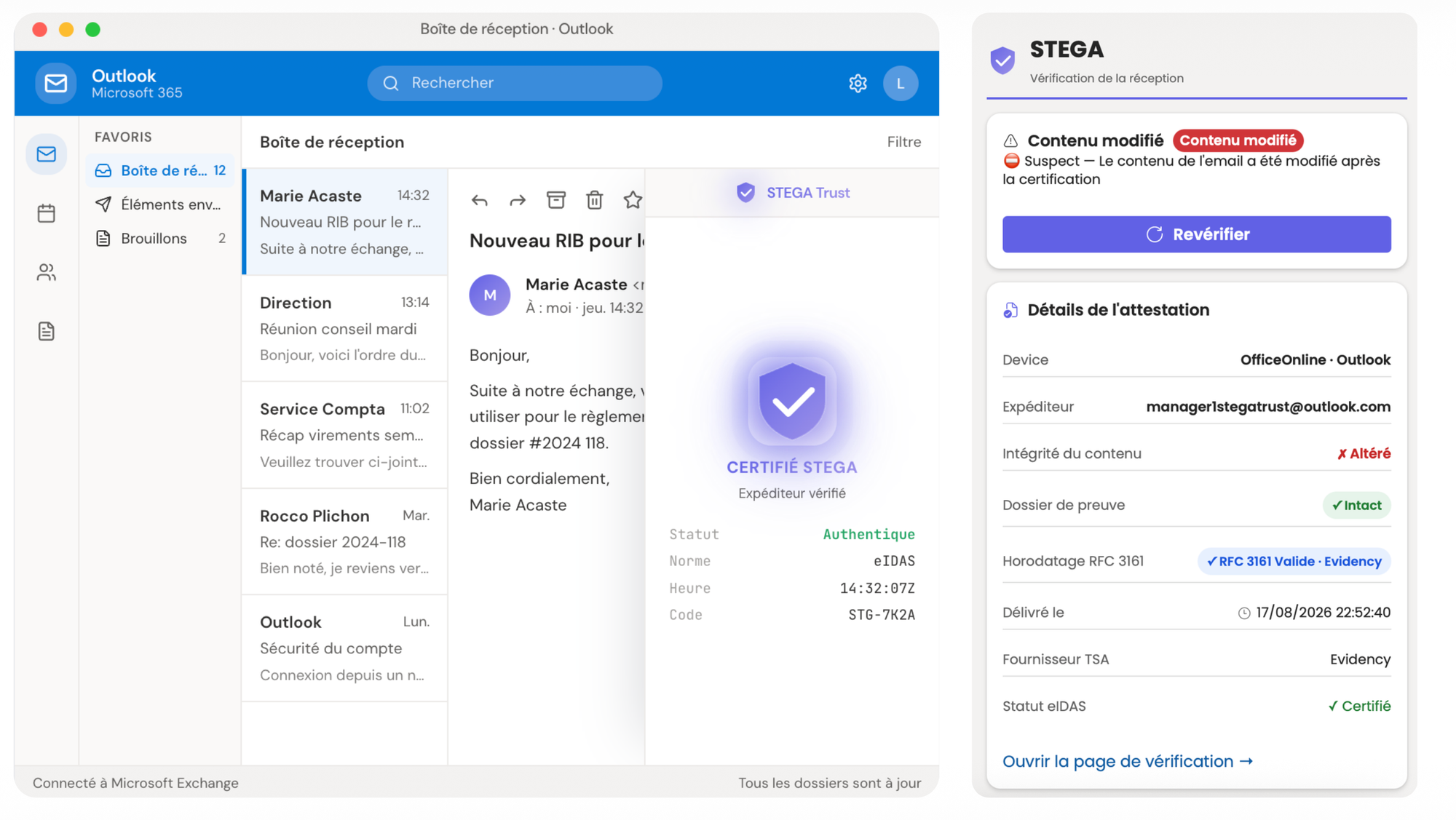Click the email subject Nouveau RIB heading
Viewport: 1456px width, 820px height.
click(x=557, y=241)
